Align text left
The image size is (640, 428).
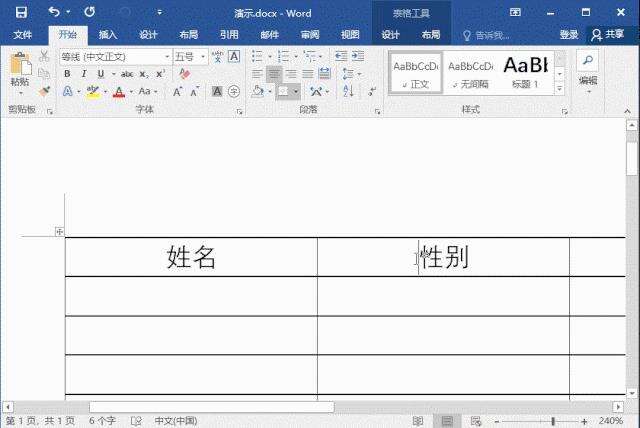click(x=257, y=74)
